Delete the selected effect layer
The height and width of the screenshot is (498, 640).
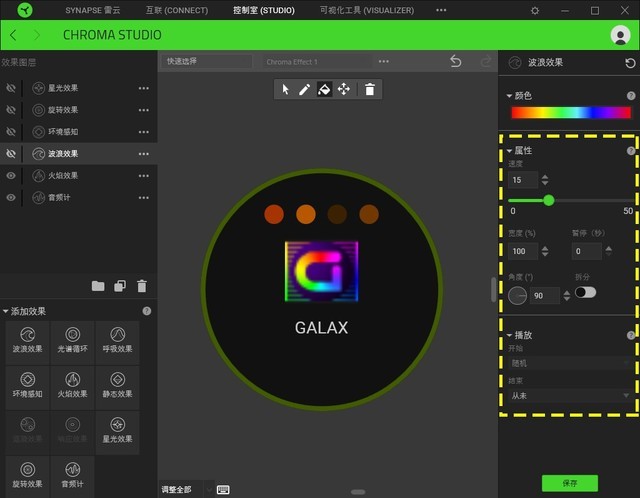click(142, 286)
